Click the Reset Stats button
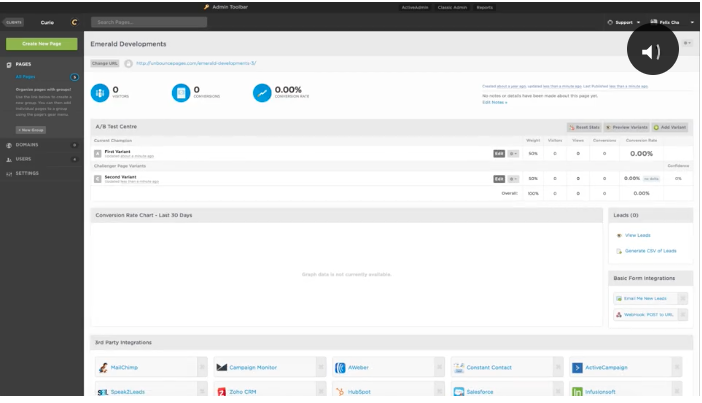702x403 pixels. 584,128
